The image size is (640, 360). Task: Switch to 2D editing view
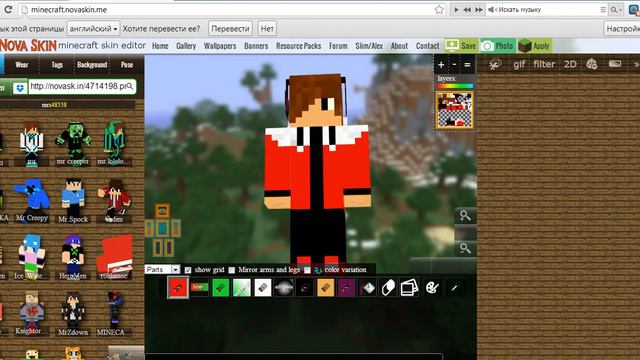click(570, 64)
